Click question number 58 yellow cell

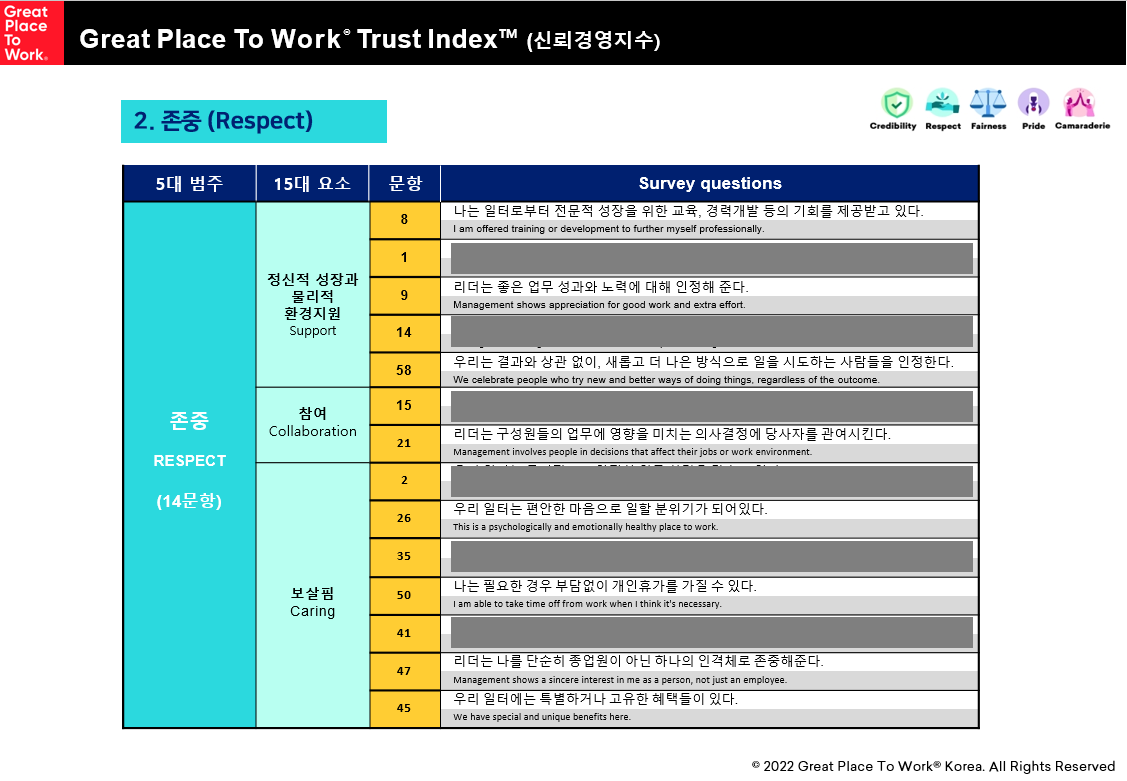coord(404,370)
